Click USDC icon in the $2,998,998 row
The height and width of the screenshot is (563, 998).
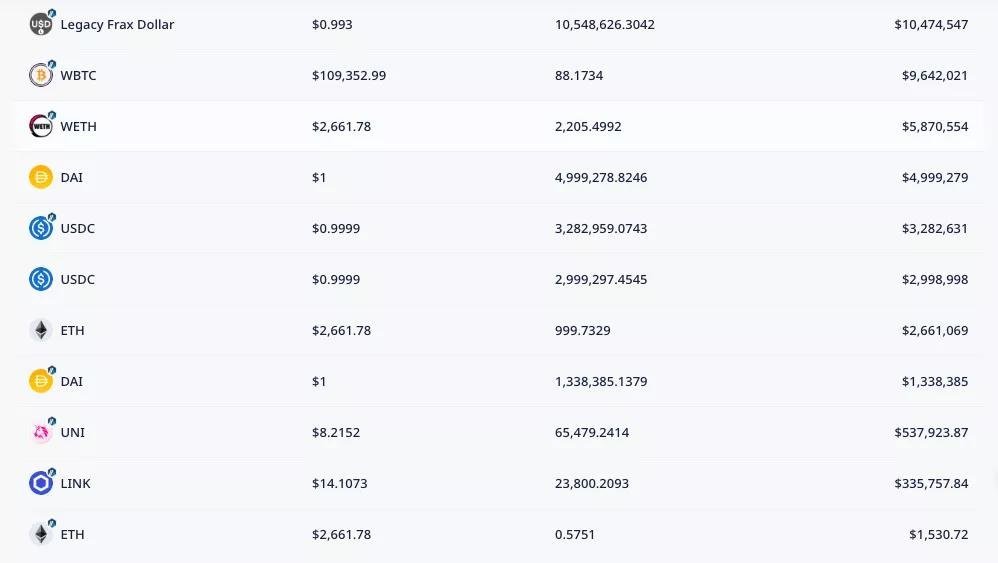coord(41,279)
